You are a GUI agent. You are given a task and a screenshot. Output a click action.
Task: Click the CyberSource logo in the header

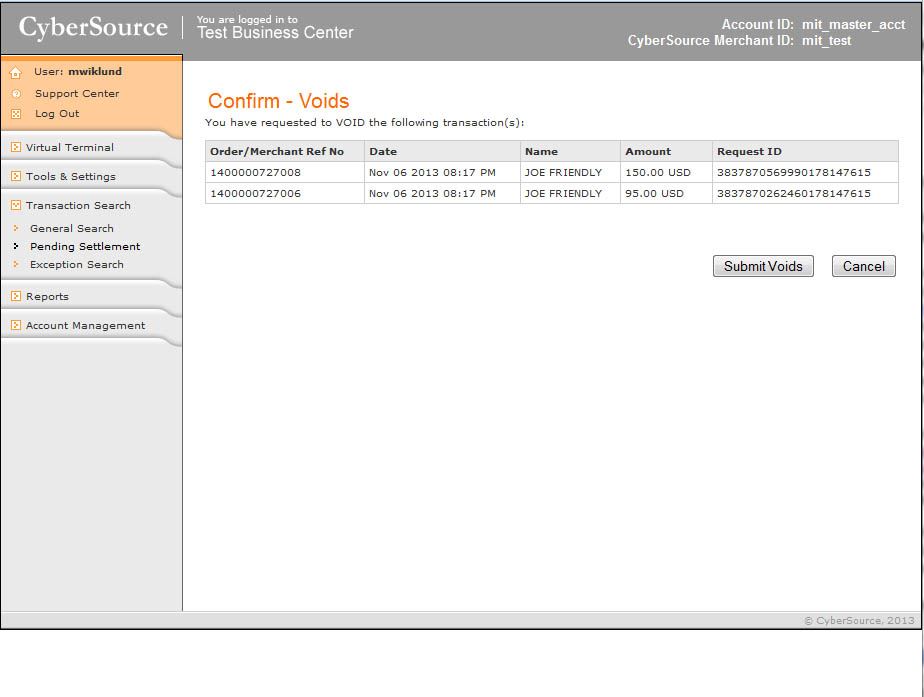pyautogui.click(x=93, y=28)
